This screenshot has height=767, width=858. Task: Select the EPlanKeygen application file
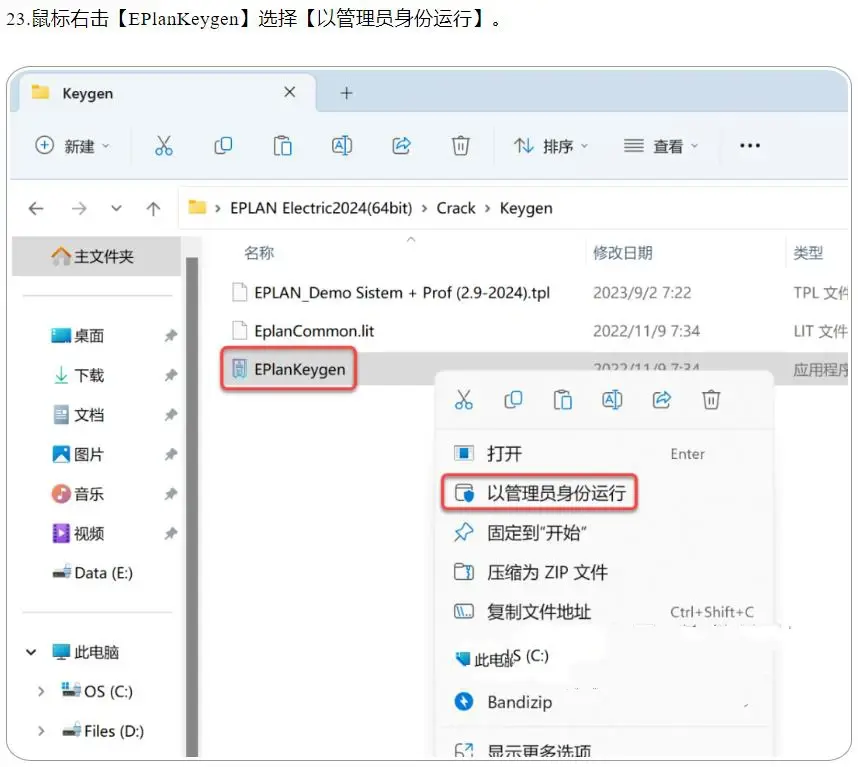(300, 369)
